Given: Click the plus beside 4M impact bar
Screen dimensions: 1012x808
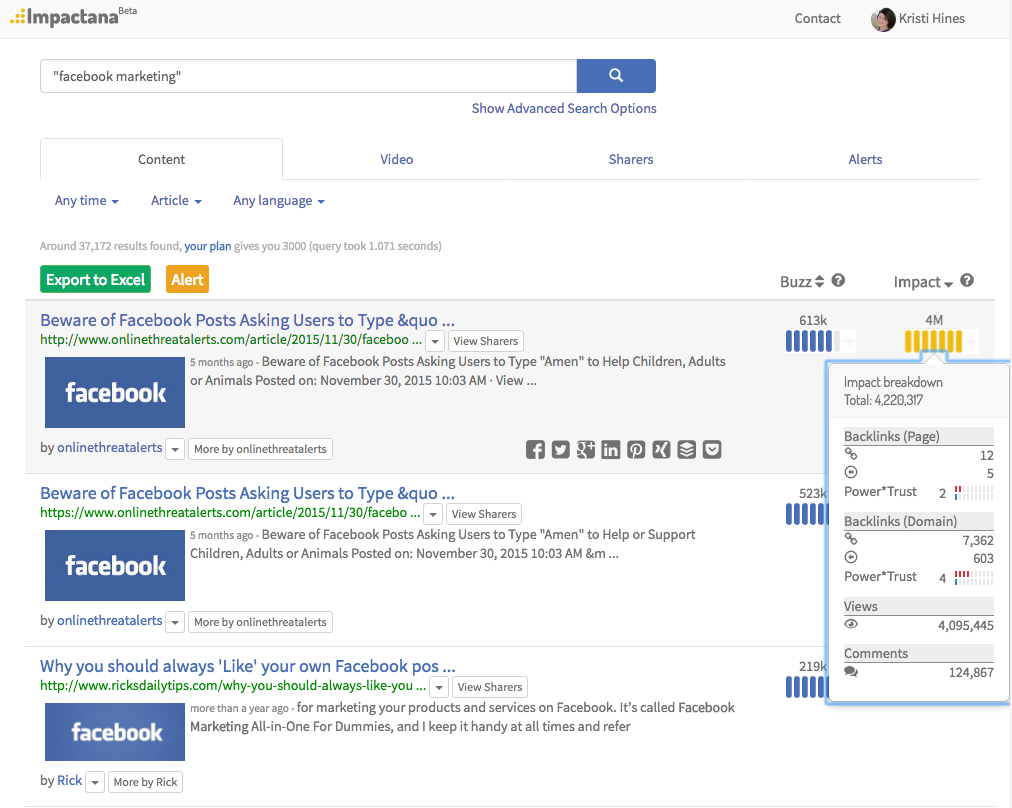Looking at the screenshot, I should 970,341.
